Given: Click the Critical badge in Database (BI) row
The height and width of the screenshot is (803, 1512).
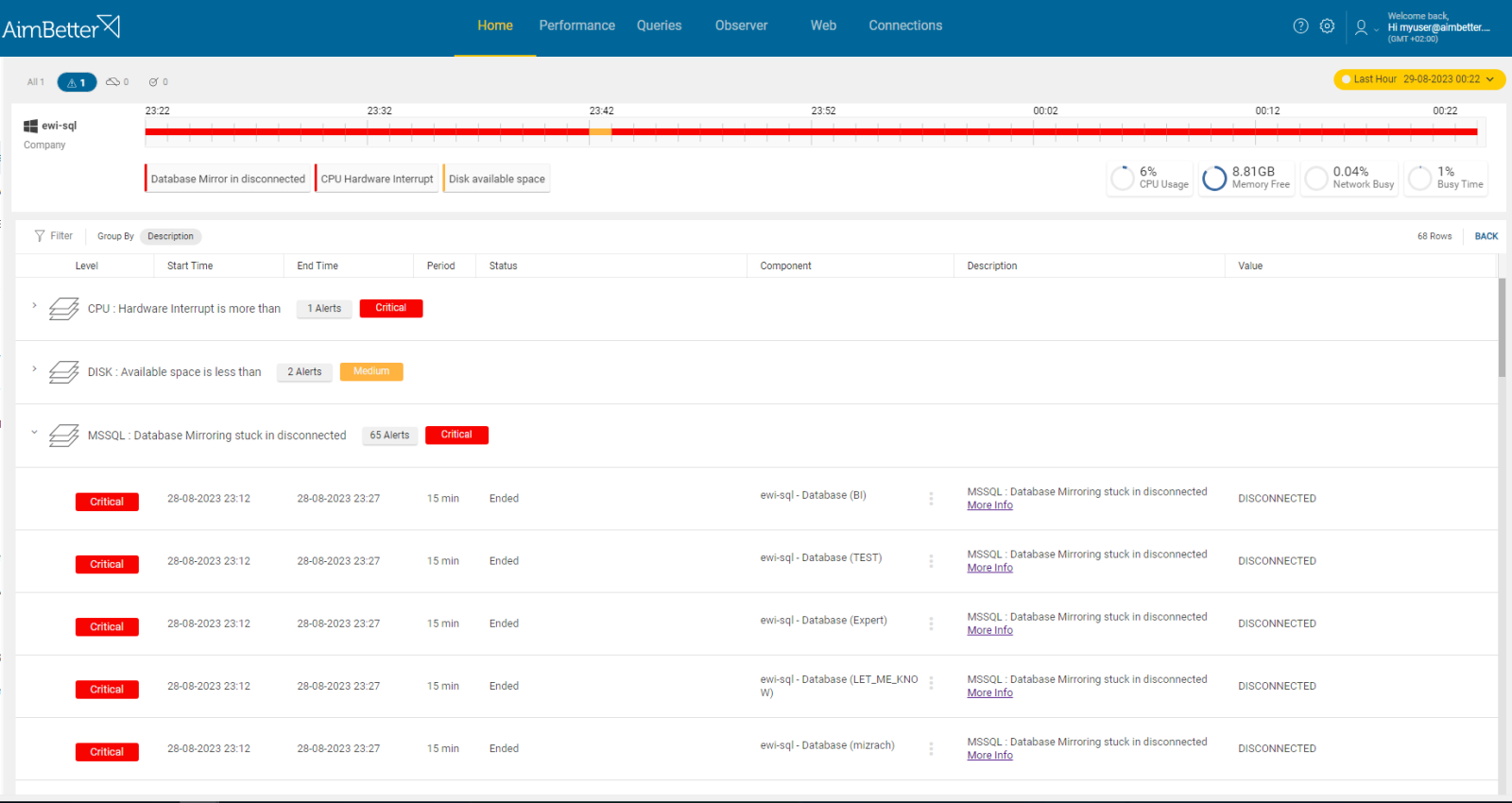Looking at the screenshot, I should tap(107, 502).
